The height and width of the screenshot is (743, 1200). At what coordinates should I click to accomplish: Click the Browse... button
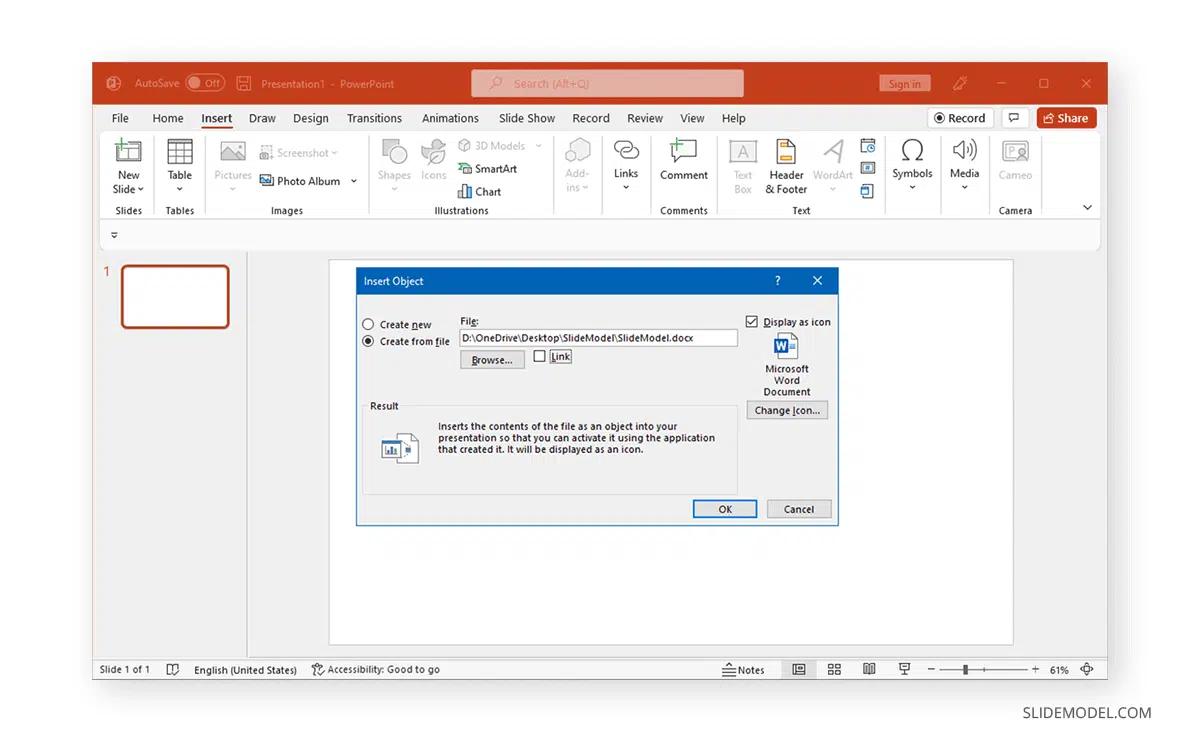point(492,360)
